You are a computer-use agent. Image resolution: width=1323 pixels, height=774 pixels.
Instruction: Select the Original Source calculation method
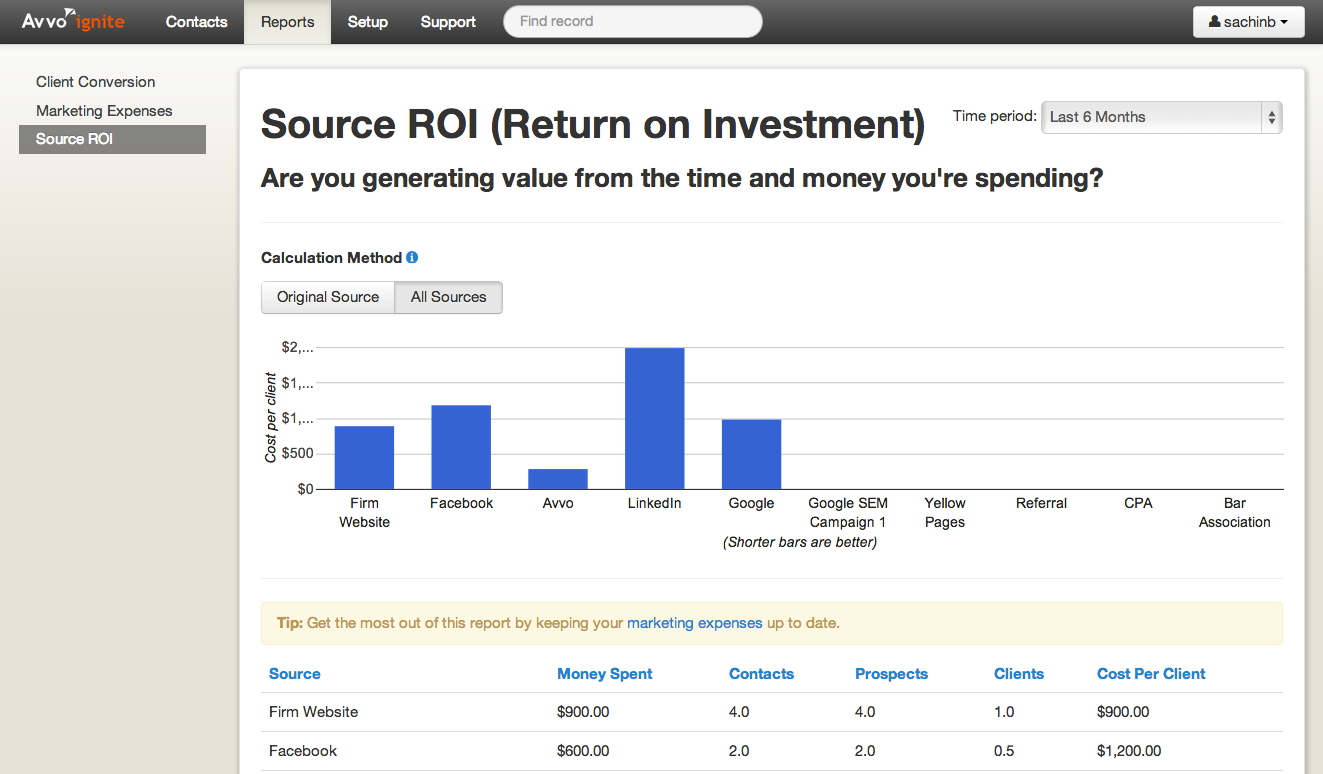(x=328, y=297)
